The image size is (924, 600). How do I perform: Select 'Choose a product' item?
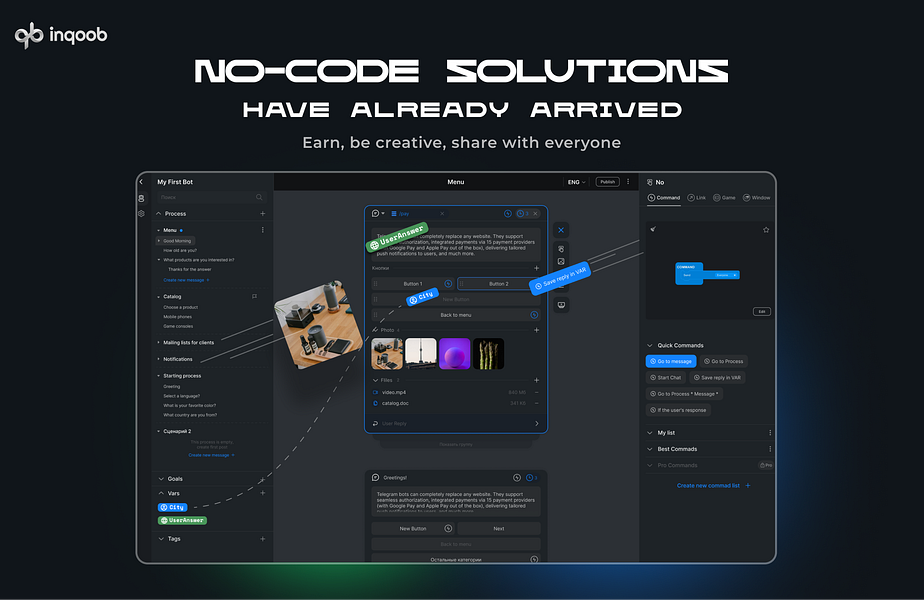click(x=180, y=307)
